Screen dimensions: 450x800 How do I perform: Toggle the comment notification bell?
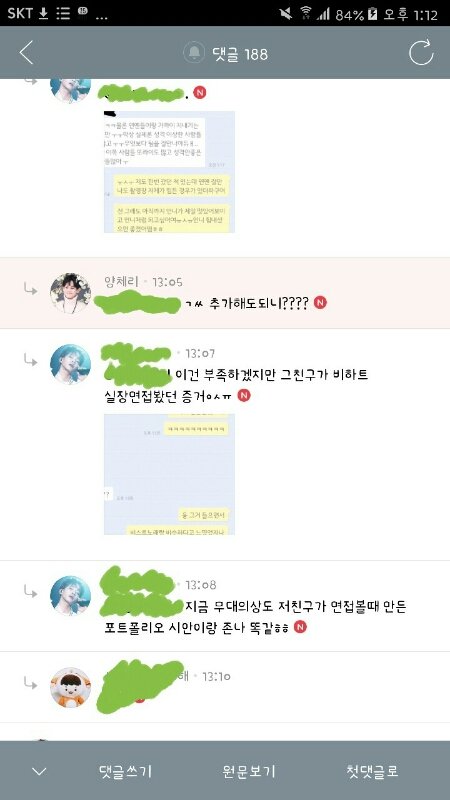[x=194, y=53]
